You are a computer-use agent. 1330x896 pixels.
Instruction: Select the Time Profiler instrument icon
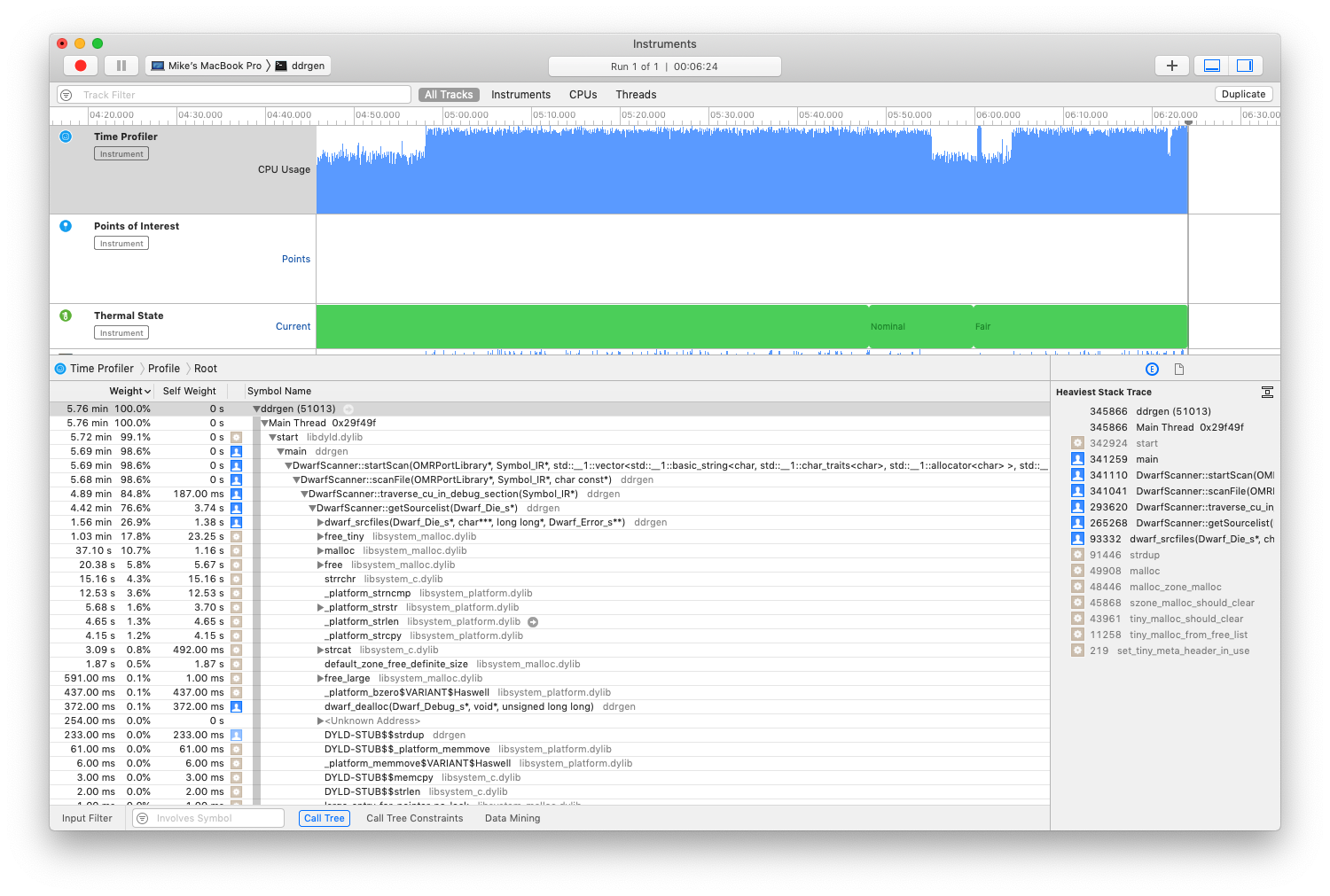pyautogui.click(x=66, y=136)
